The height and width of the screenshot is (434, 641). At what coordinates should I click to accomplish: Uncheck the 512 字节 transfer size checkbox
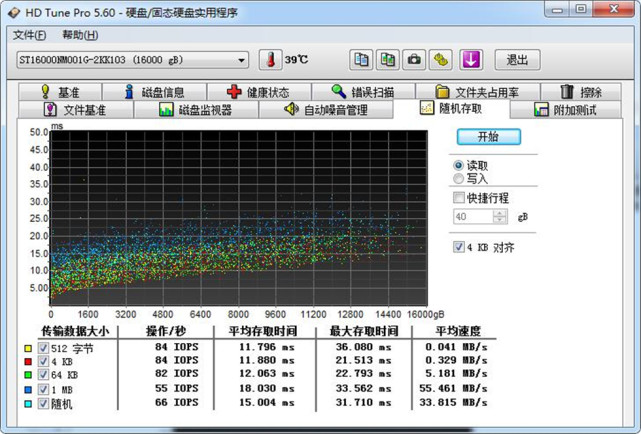click(43, 348)
